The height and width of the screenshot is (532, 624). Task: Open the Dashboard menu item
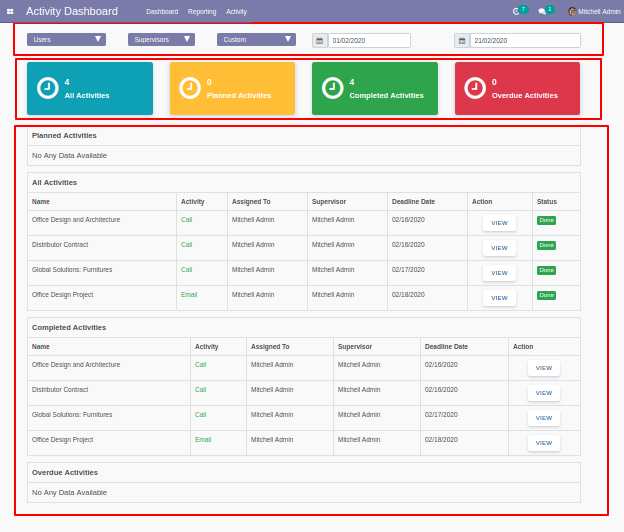tap(162, 12)
